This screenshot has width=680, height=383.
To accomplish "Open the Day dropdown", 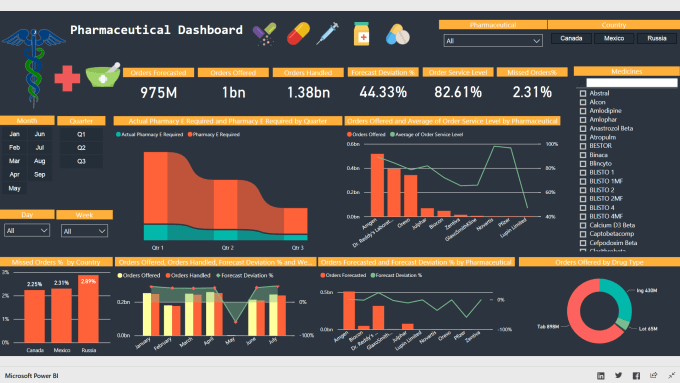I will click(26, 230).
